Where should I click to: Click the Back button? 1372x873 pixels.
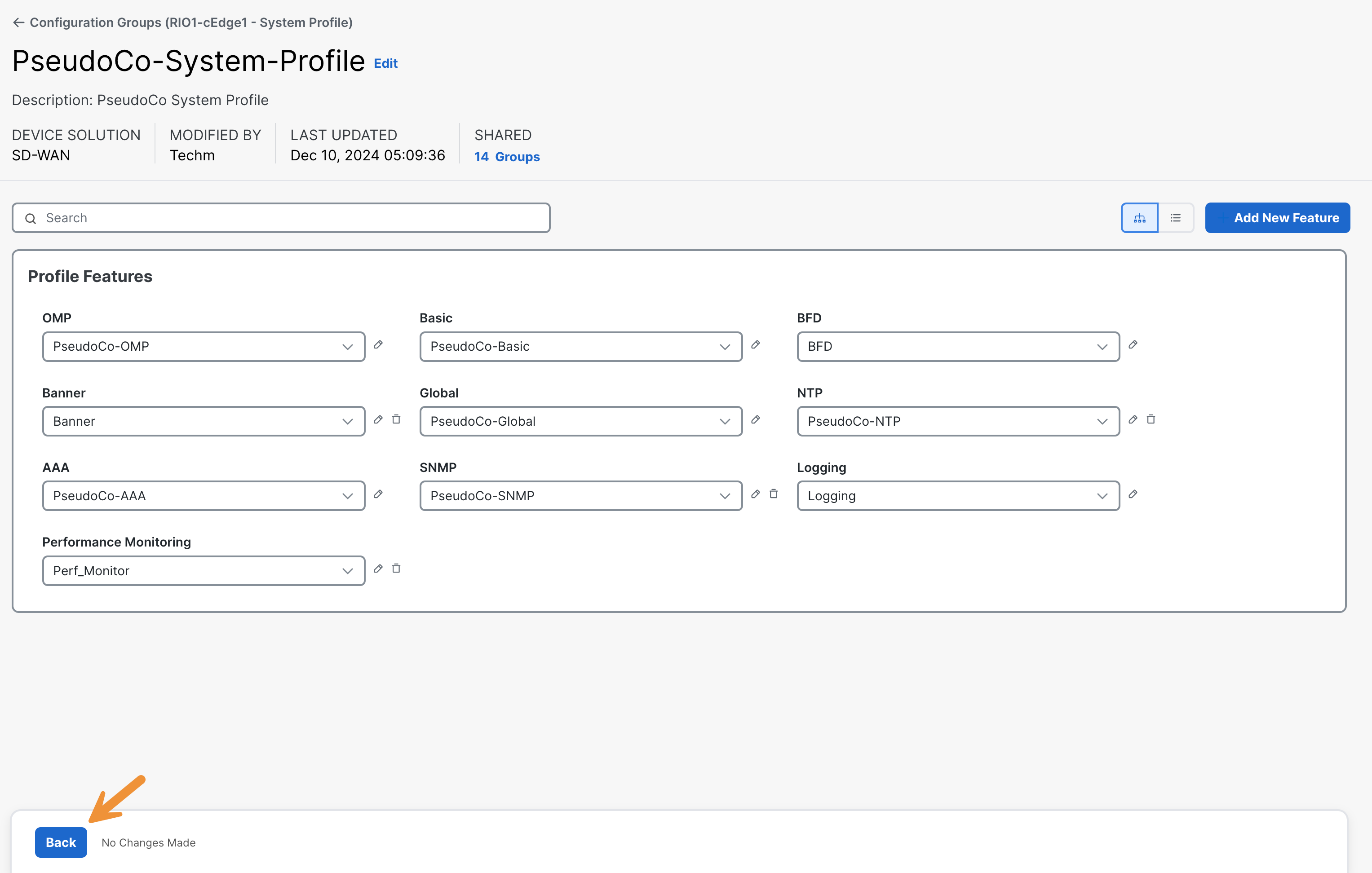(x=61, y=842)
